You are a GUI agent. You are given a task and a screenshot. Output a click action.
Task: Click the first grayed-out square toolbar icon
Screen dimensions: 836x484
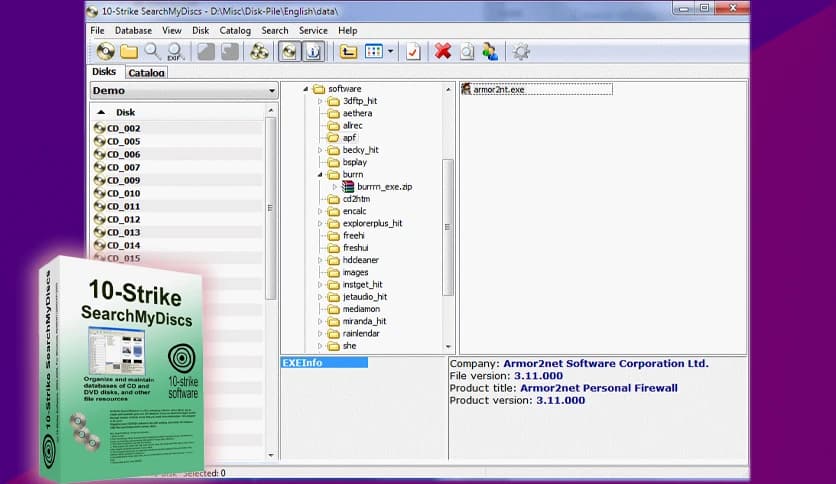coord(206,52)
